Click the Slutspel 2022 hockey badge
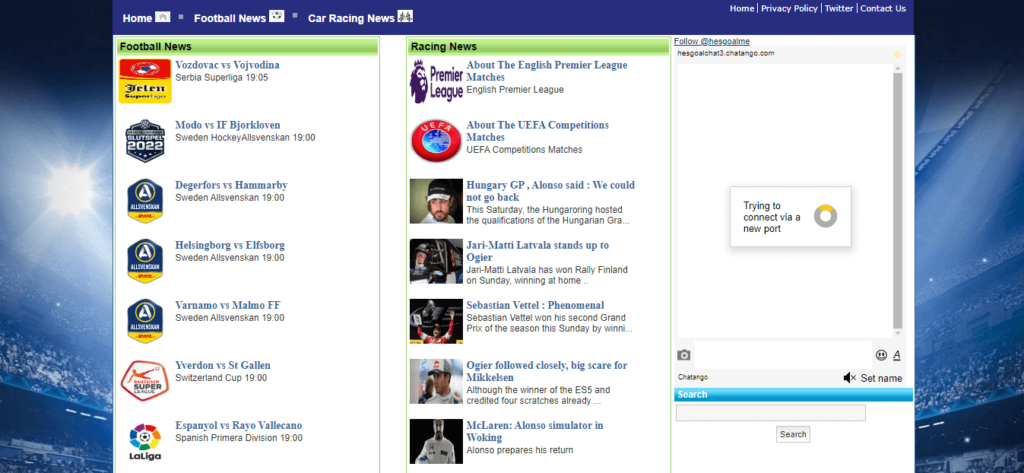 point(145,141)
